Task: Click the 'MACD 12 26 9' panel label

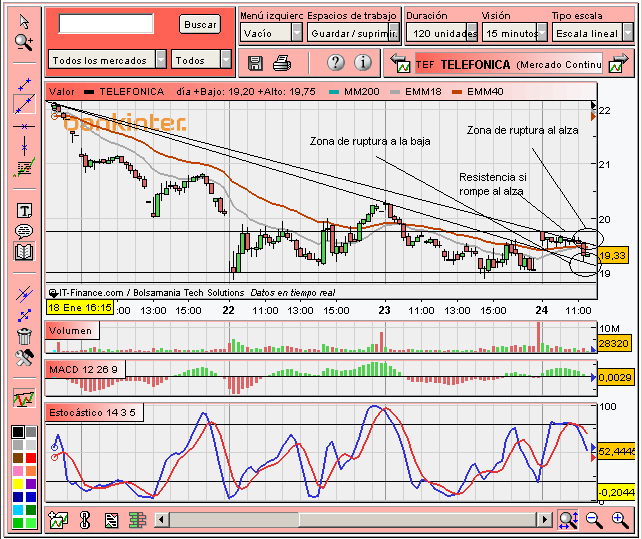Action: pos(85,369)
